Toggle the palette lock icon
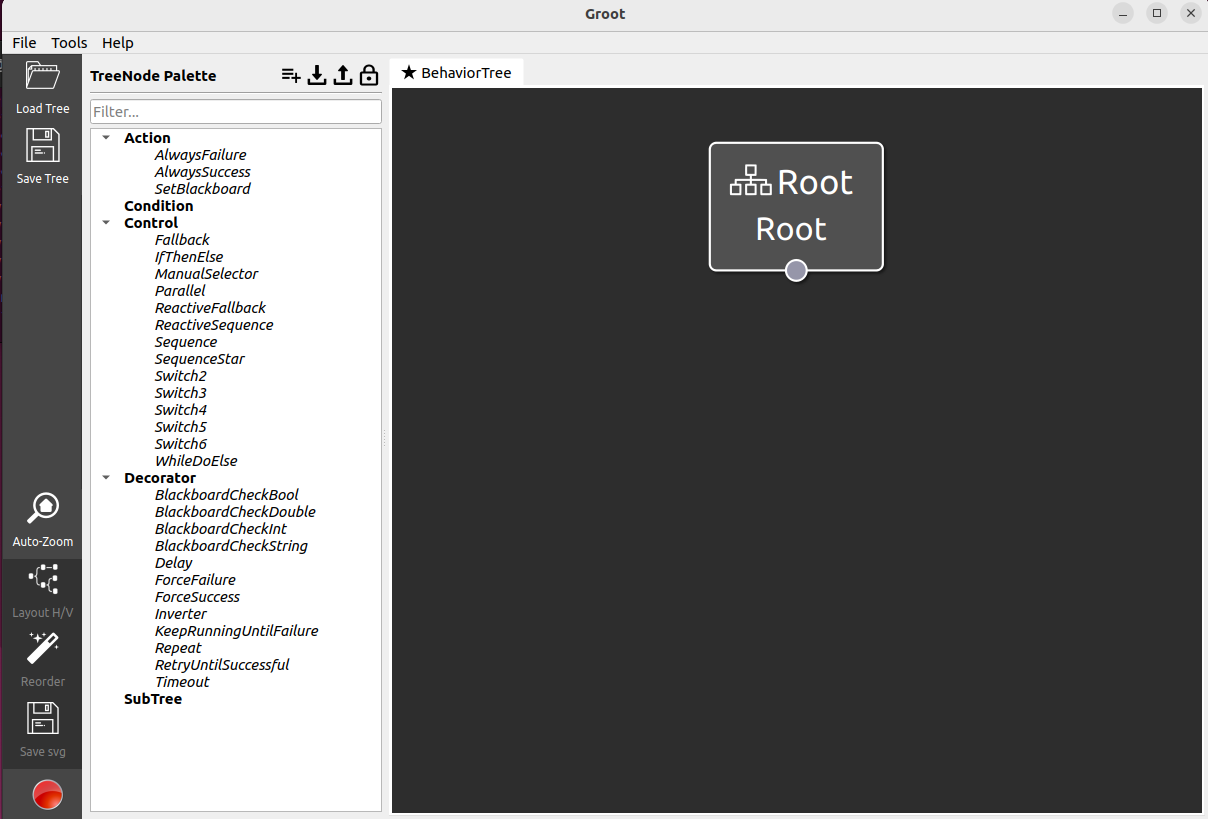The image size is (1208, 819). click(x=369, y=75)
